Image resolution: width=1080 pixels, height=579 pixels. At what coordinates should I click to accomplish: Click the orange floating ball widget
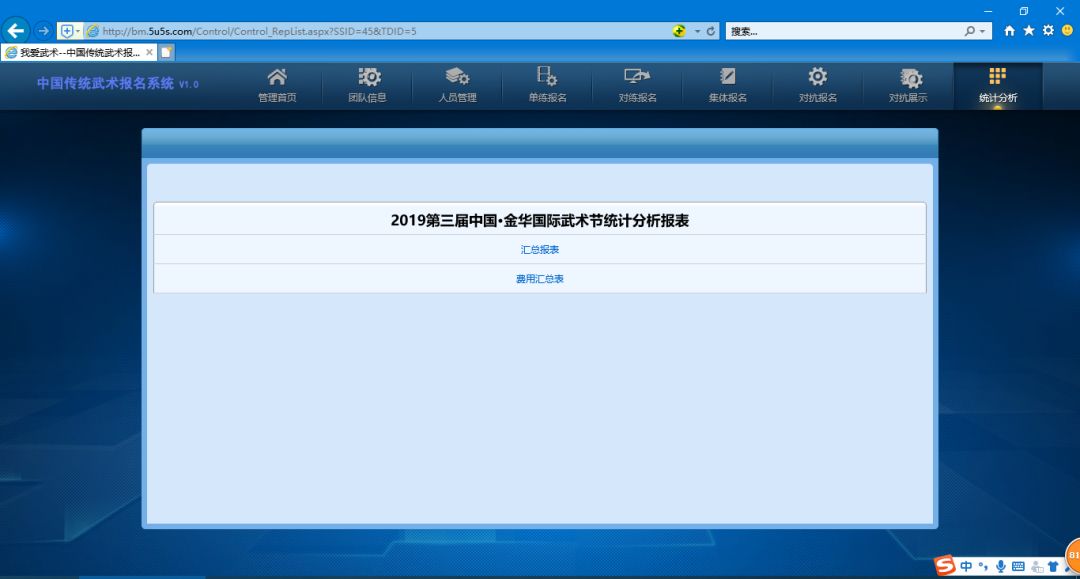(x=1073, y=556)
